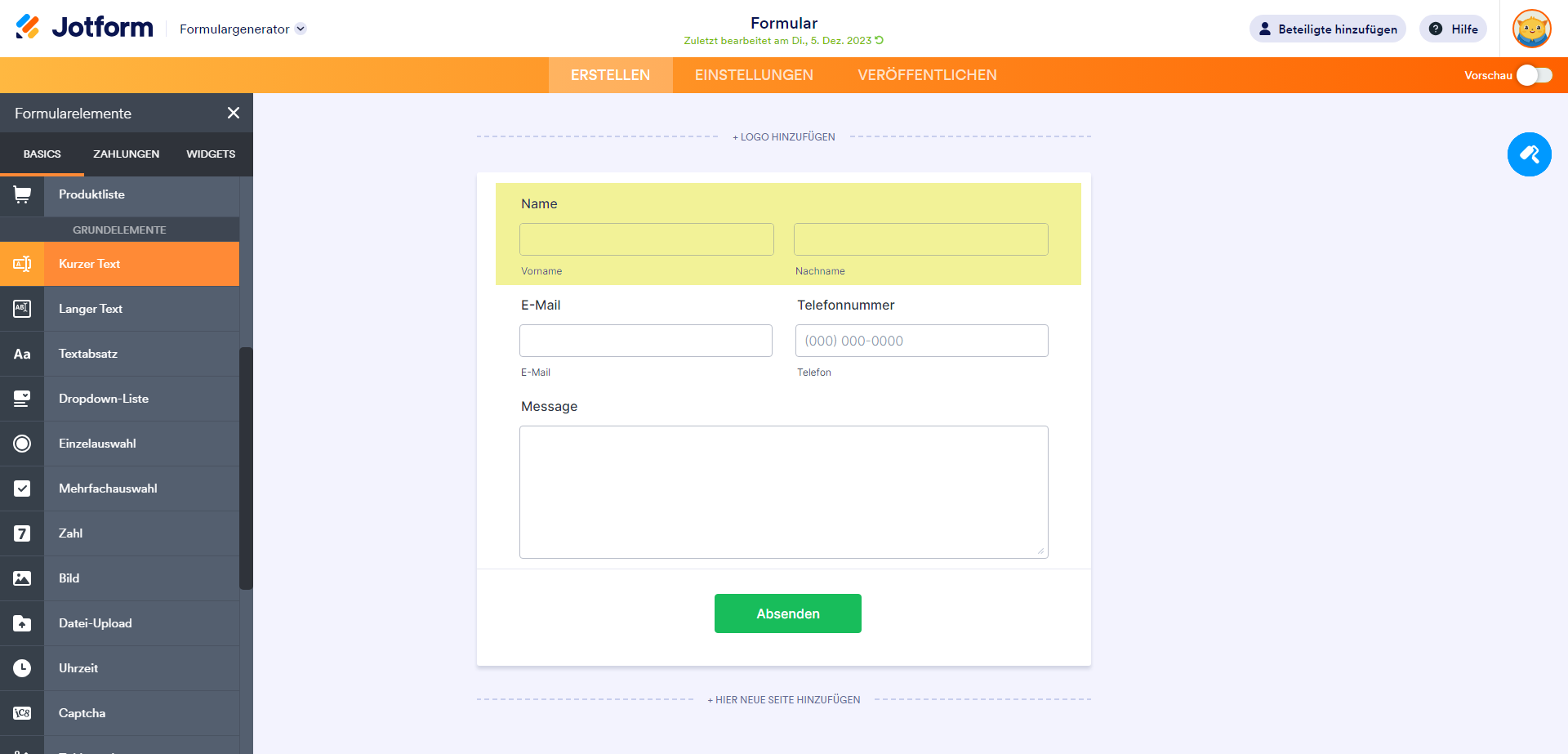Screen dimensions: 1568x754
Task: Toggle the Vorschau preview switch
Action: pyautogui.click(x=1534, y=75)
